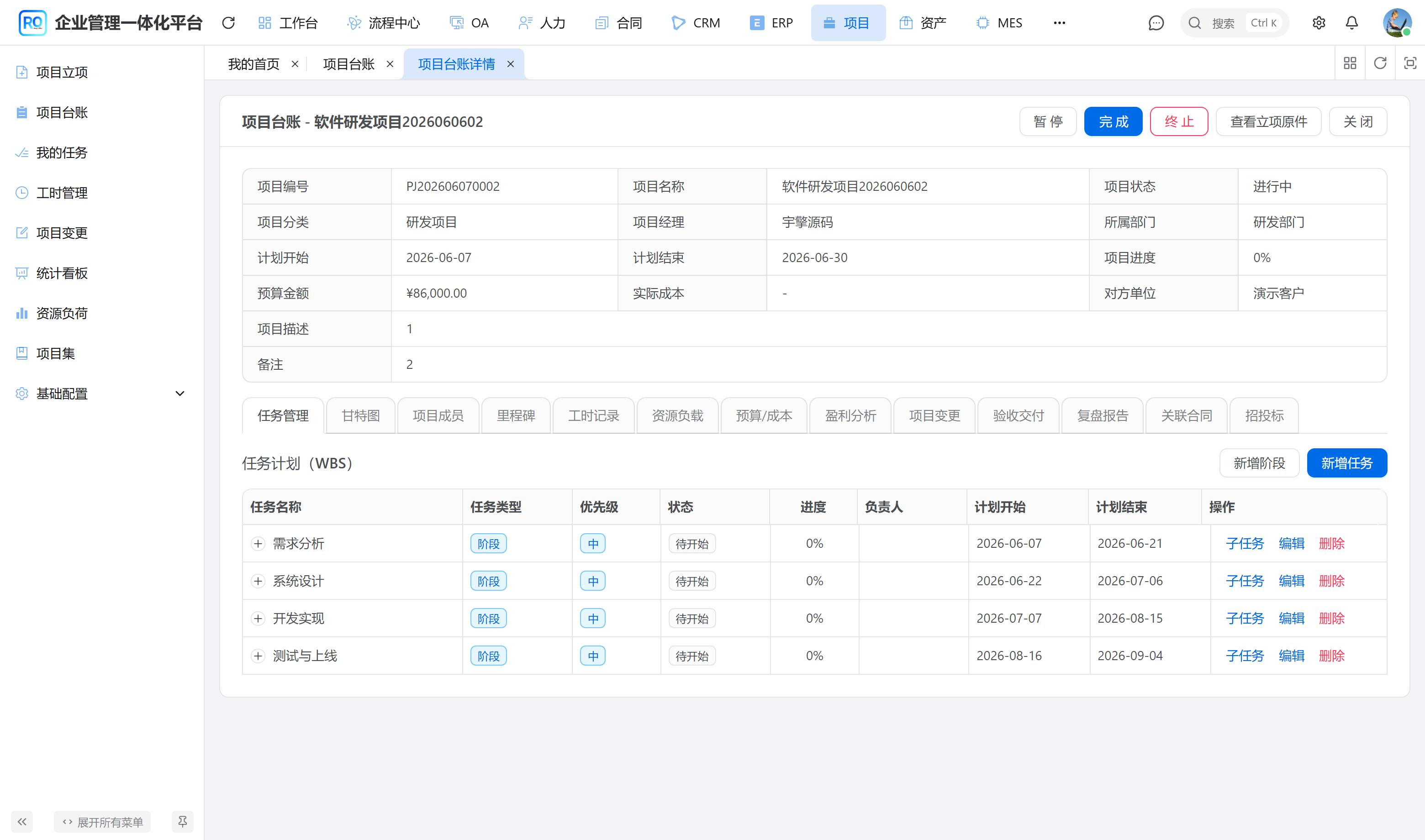
Task: Close the 我的首页 tab
Action: (295, 64)
